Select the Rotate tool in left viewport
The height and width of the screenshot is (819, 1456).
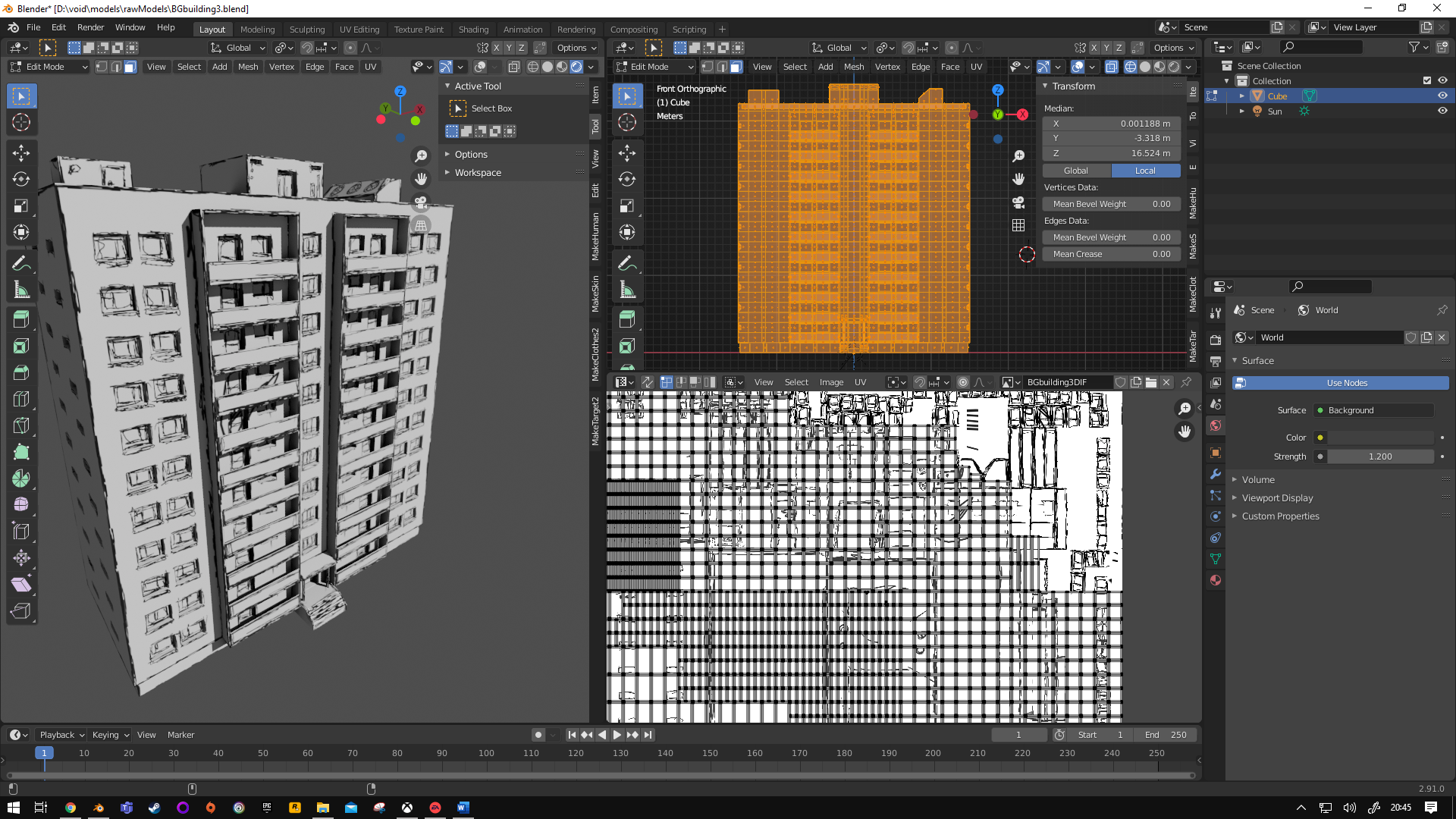[21, 179]
